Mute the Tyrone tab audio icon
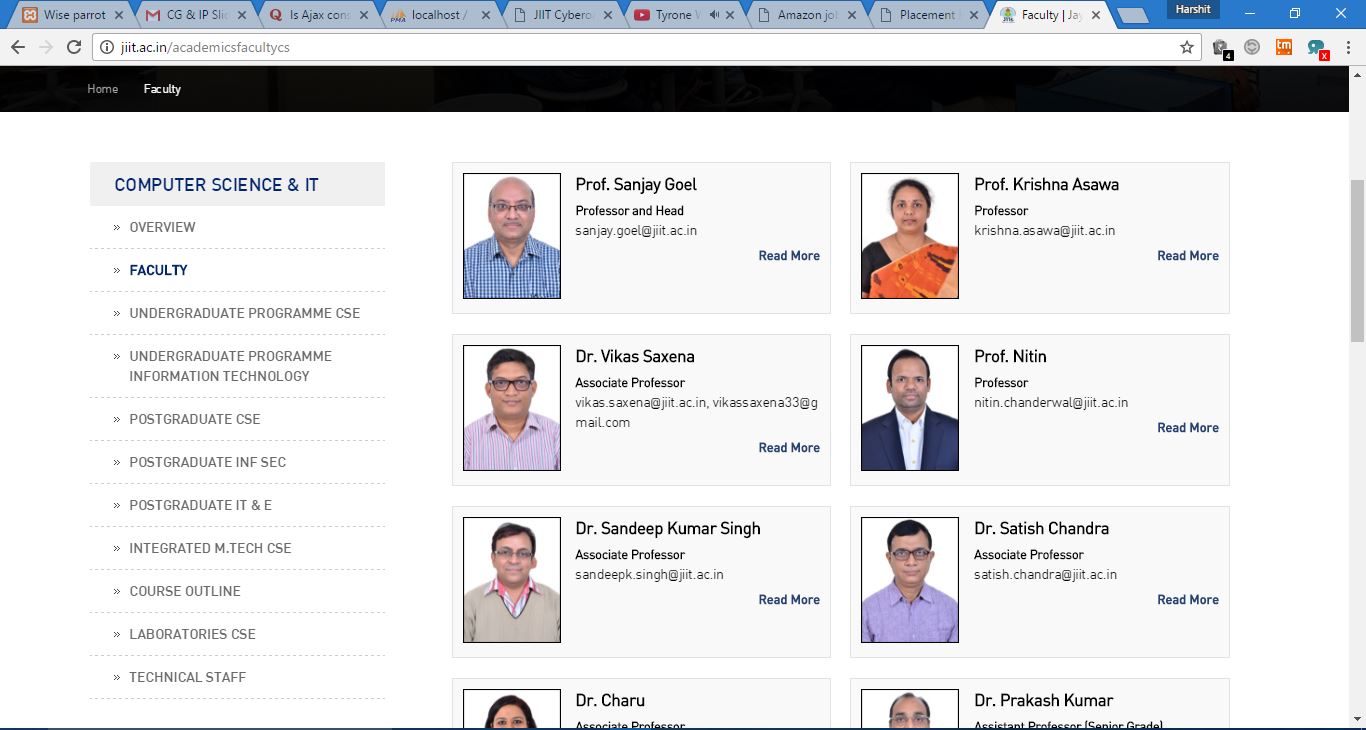Image resolution: width=1366 pixels, height=730 pixels. click(715, 15)
